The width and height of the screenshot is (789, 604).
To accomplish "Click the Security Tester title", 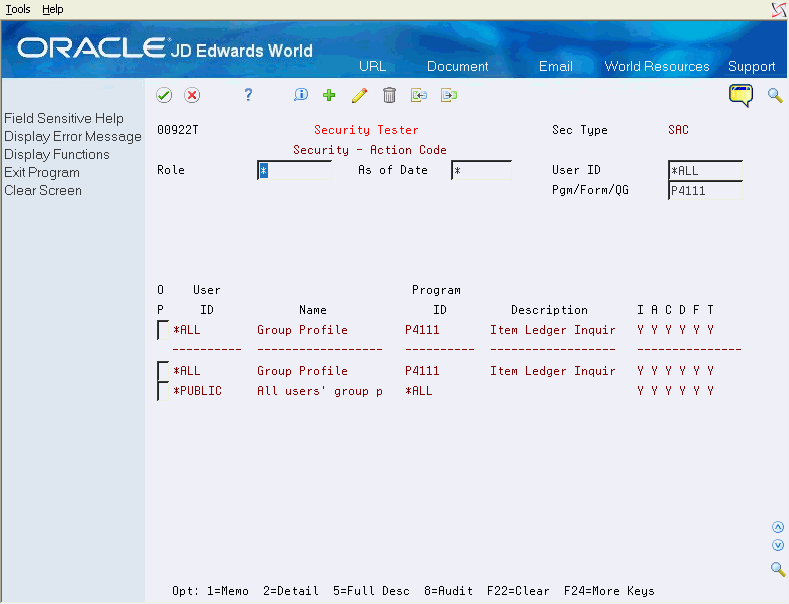I will click(x=366, y=130).
